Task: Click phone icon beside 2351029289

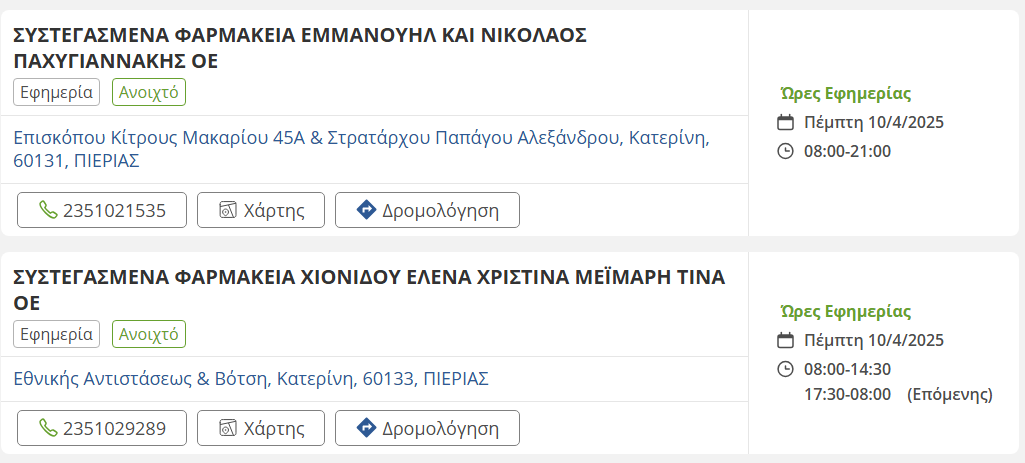Action: (x=48, y=429)
